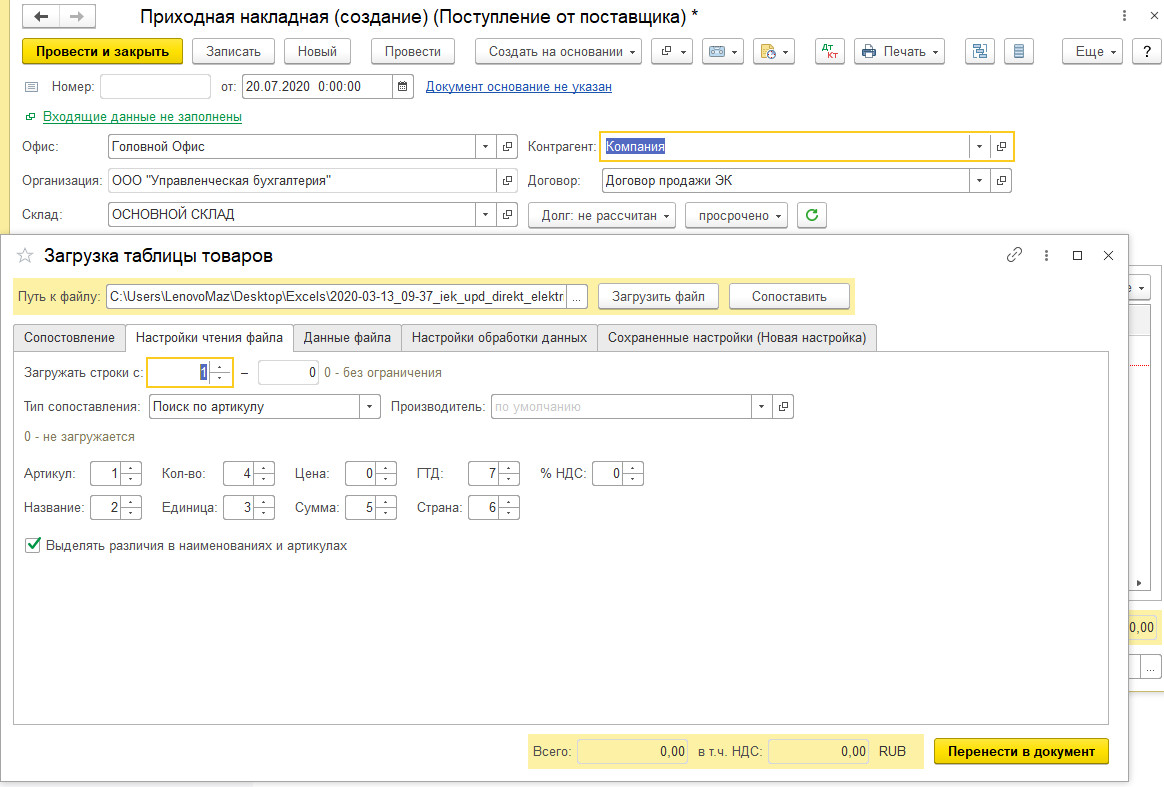The width and height of the screenshot is (1164, 787).
Task: Click the document structure icon in toolbar
Action: tap(979, 51)
